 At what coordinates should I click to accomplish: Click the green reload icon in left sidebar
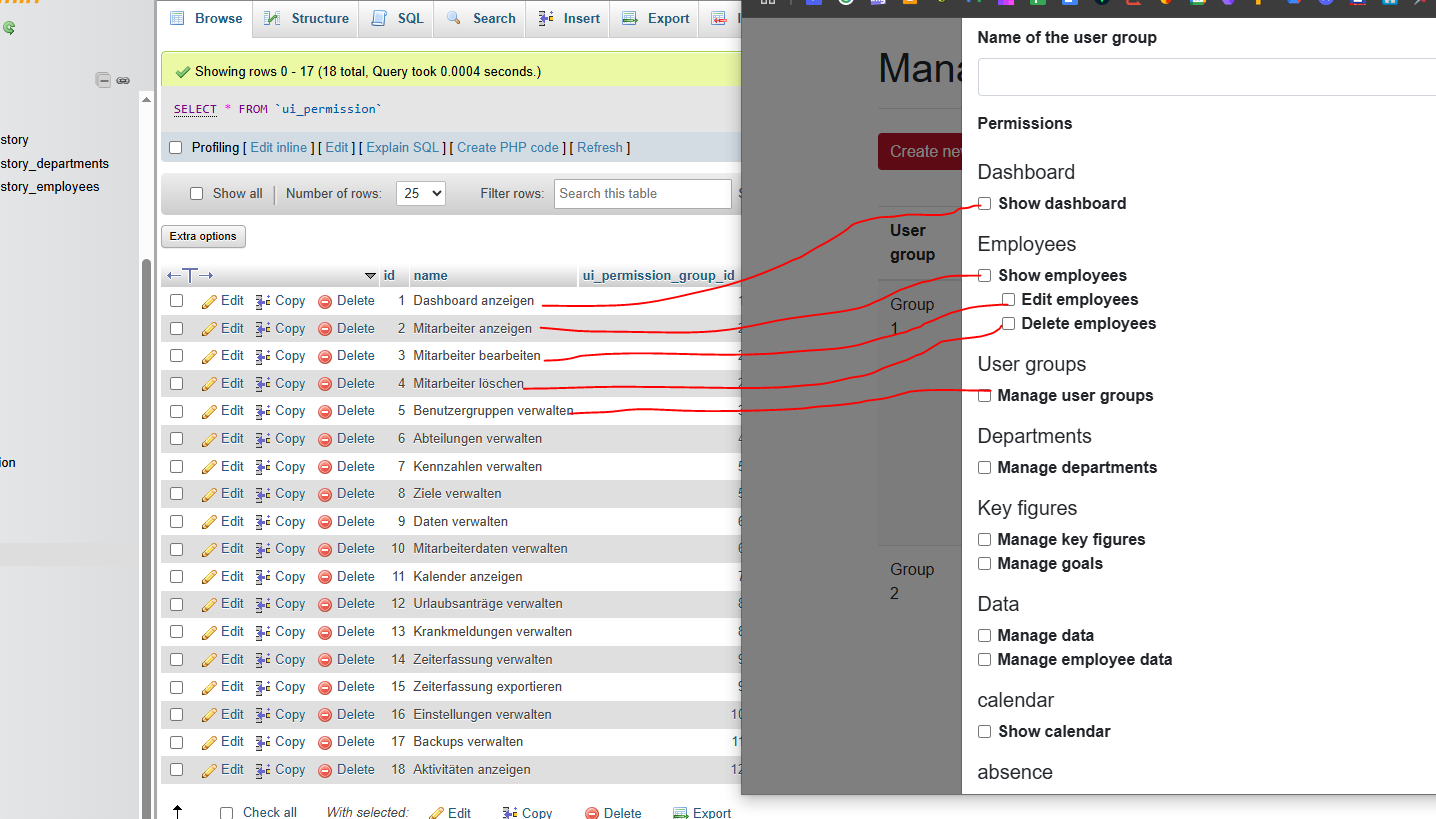pyautogui.click(x=9, y=28)
